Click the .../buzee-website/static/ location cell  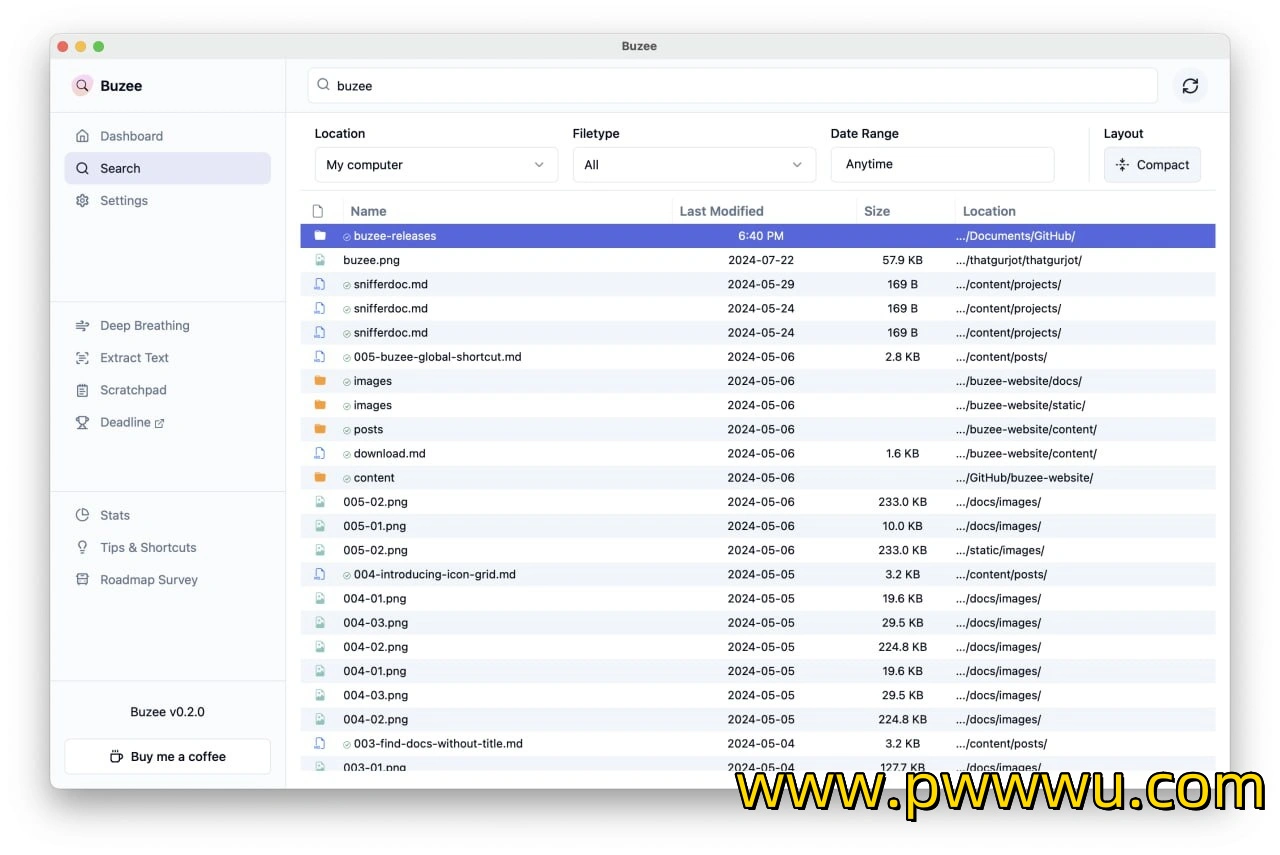pyautogui.click(x=1020, y=405)
